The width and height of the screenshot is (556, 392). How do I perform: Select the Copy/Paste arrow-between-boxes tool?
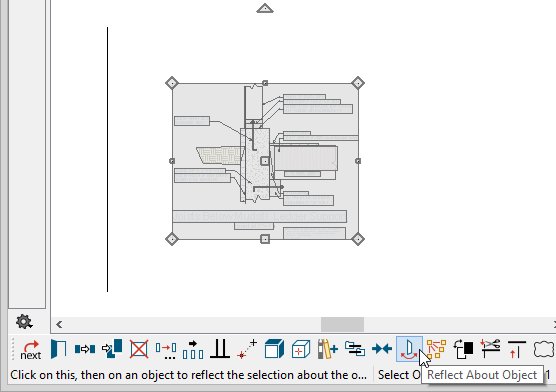(x=85, y=349)
